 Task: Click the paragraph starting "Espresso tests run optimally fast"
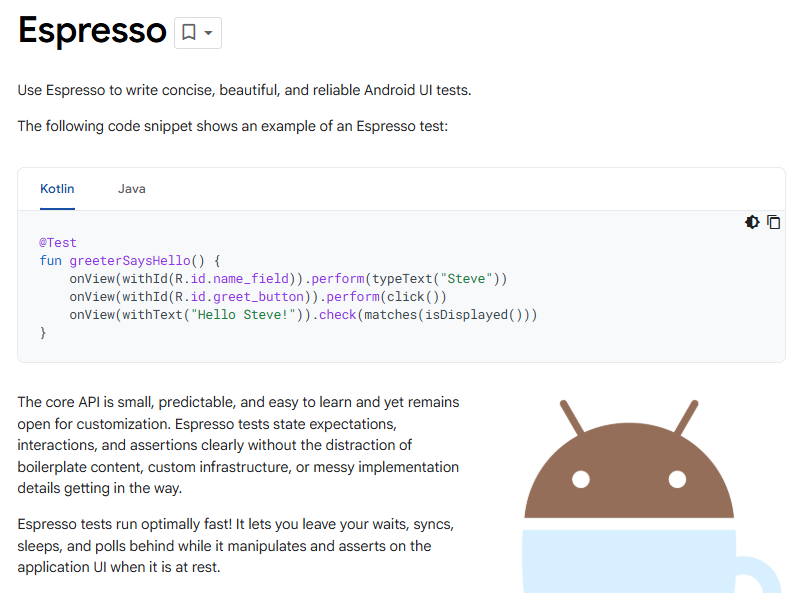coord(236,546)
